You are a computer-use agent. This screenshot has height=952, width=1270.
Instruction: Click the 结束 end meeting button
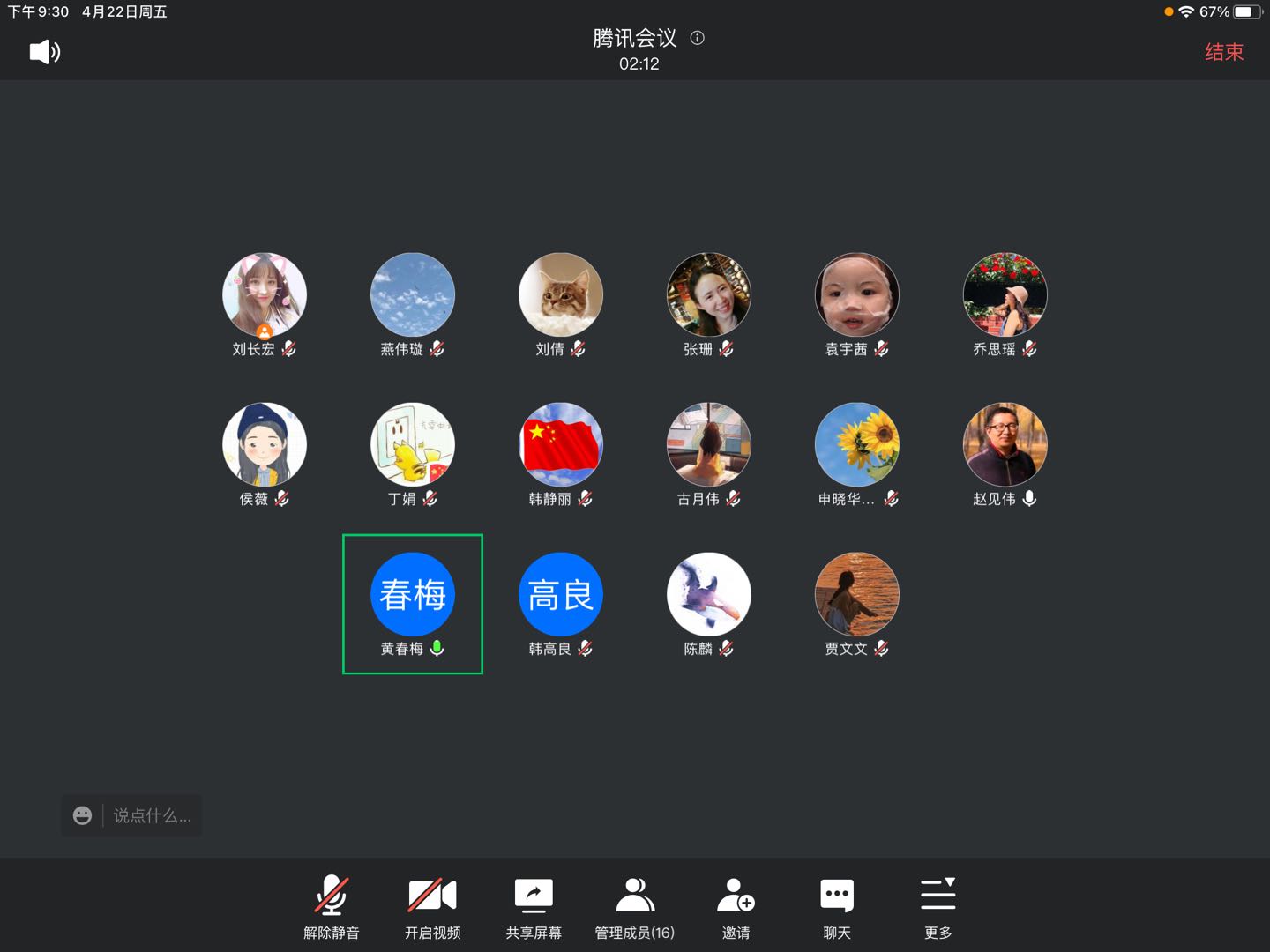pyautogui.click(x=1223, y=52)
